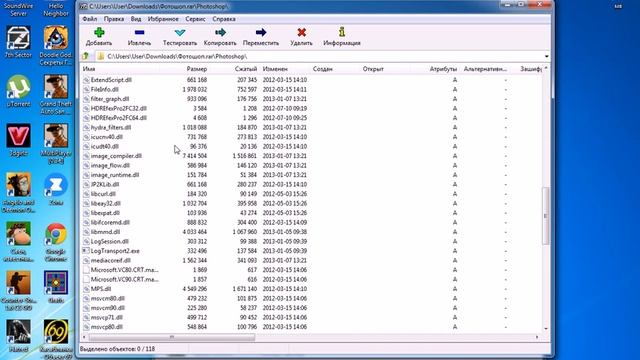Click the Microsoft.VC80.CRT manifest file icon
Image resolution: width=640 pixels, height=360 pixels.
[x=86, y=270]
